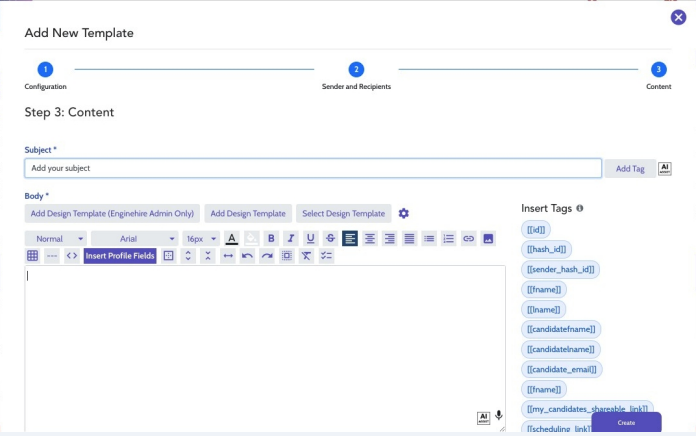Viewport: 696px width, 436px height.
Task: Apply underline formatting
Action: 310,238
